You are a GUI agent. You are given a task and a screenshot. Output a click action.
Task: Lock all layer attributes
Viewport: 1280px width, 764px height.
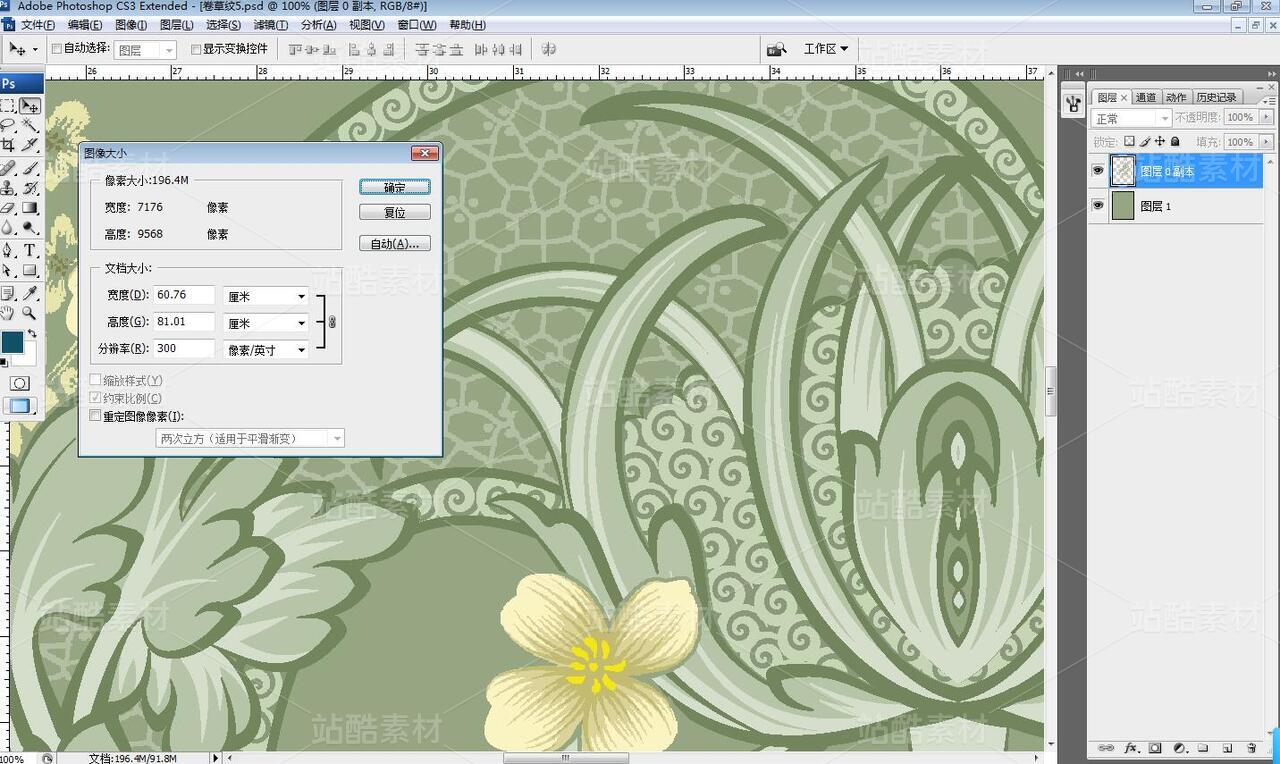[x=1175, y=142]
